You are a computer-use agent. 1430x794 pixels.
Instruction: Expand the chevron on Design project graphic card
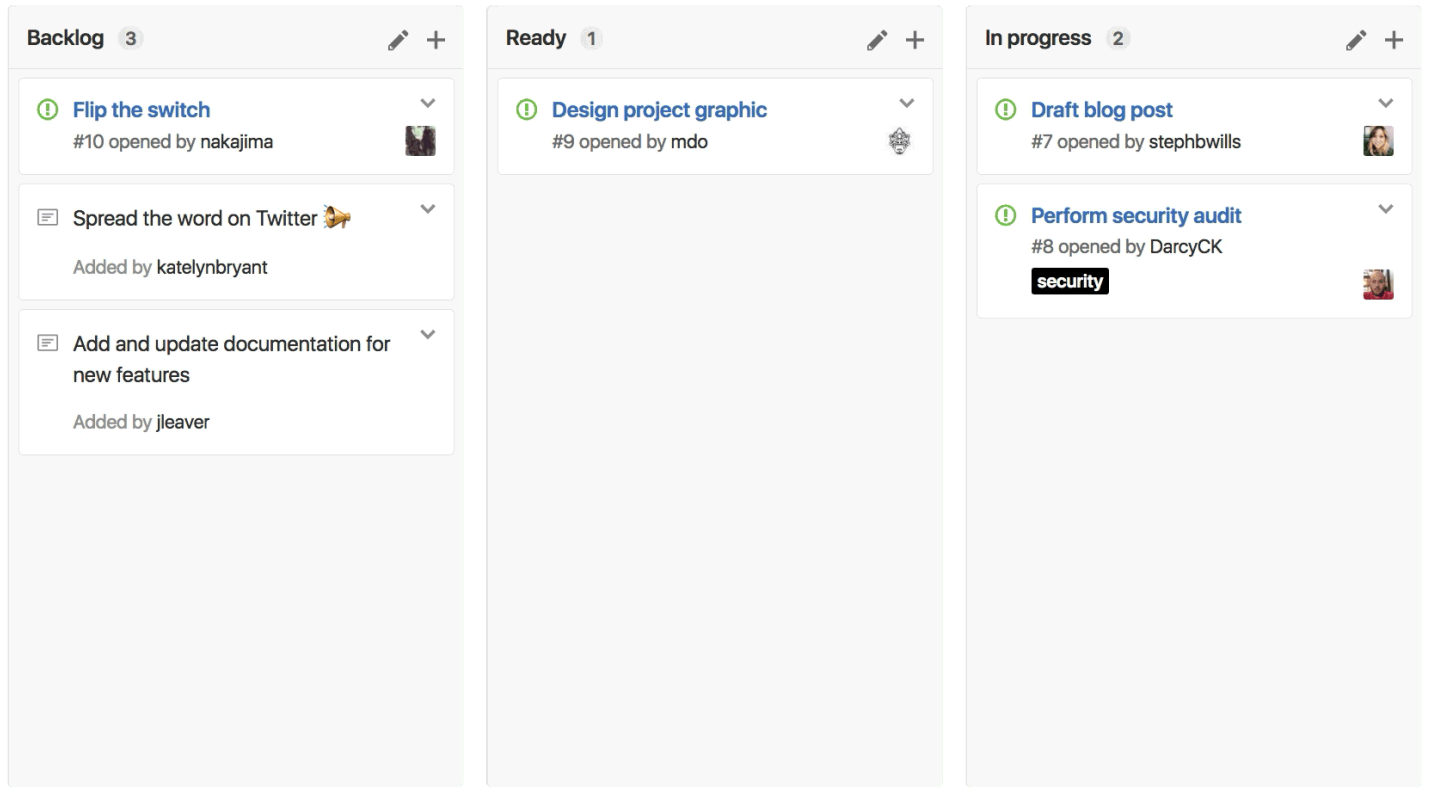907,102
